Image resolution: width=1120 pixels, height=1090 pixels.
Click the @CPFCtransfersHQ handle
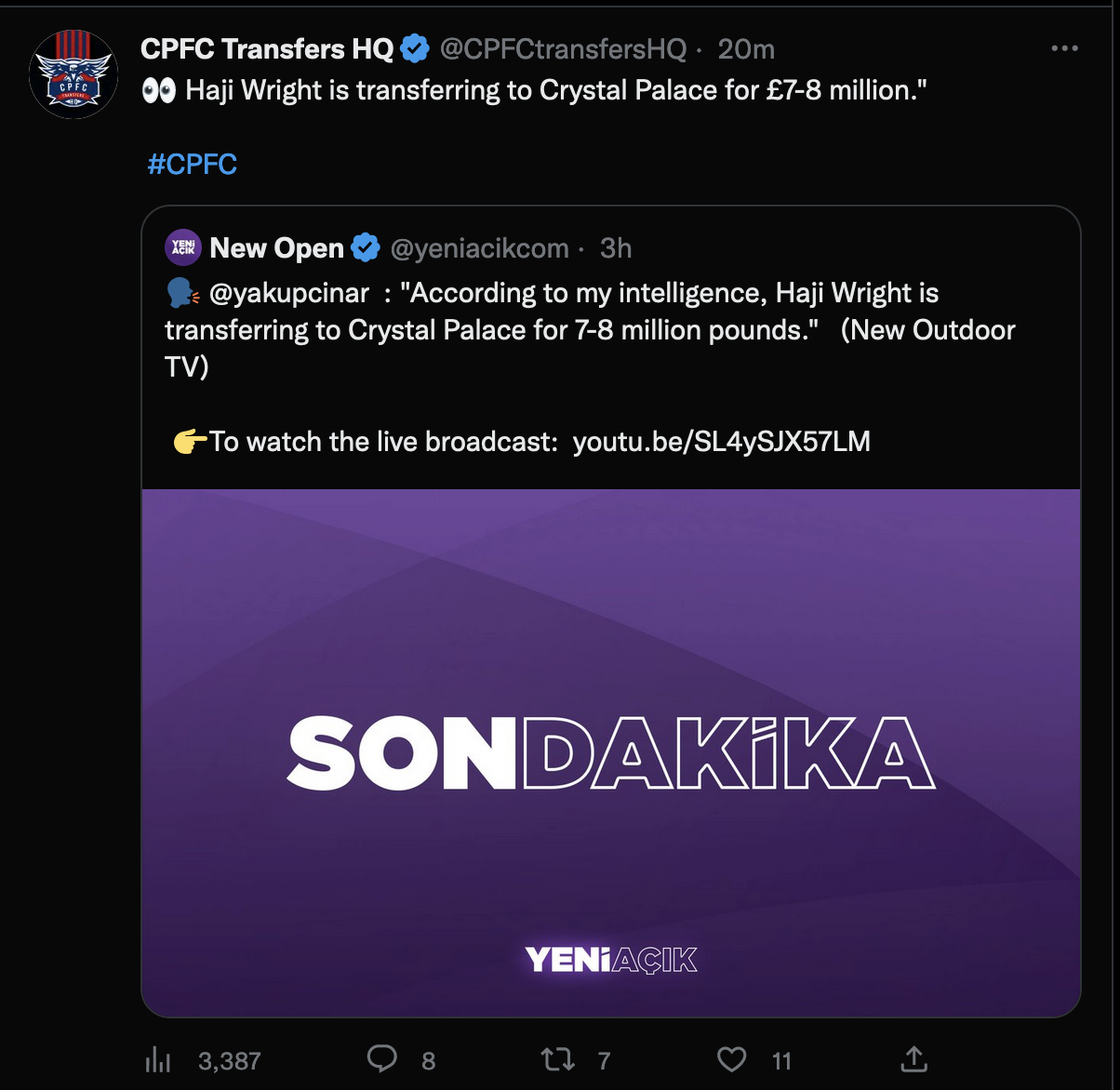[x=562, y=48]
